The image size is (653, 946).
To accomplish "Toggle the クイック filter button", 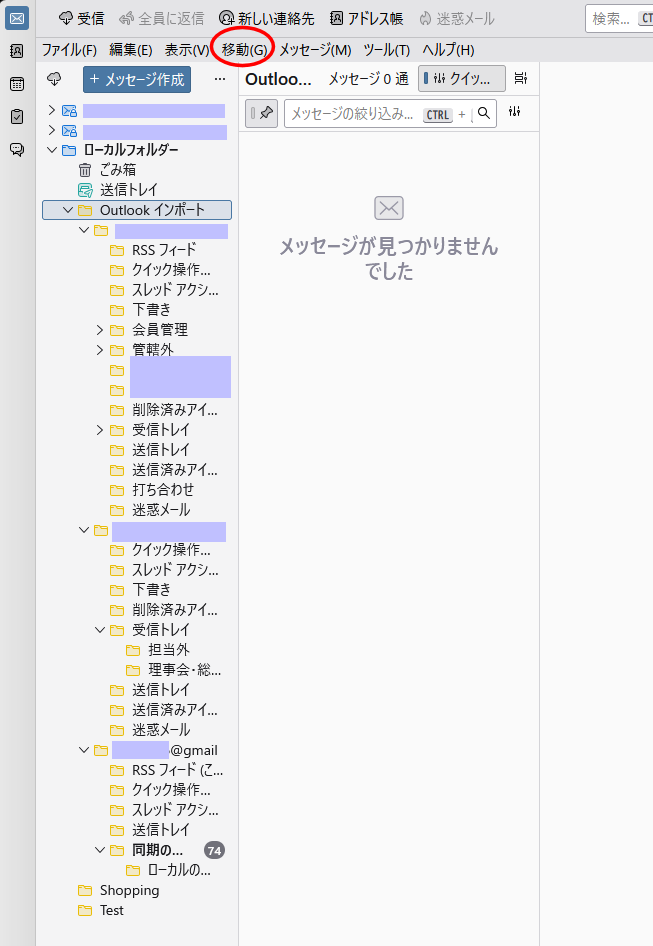I will pos(462,79).
